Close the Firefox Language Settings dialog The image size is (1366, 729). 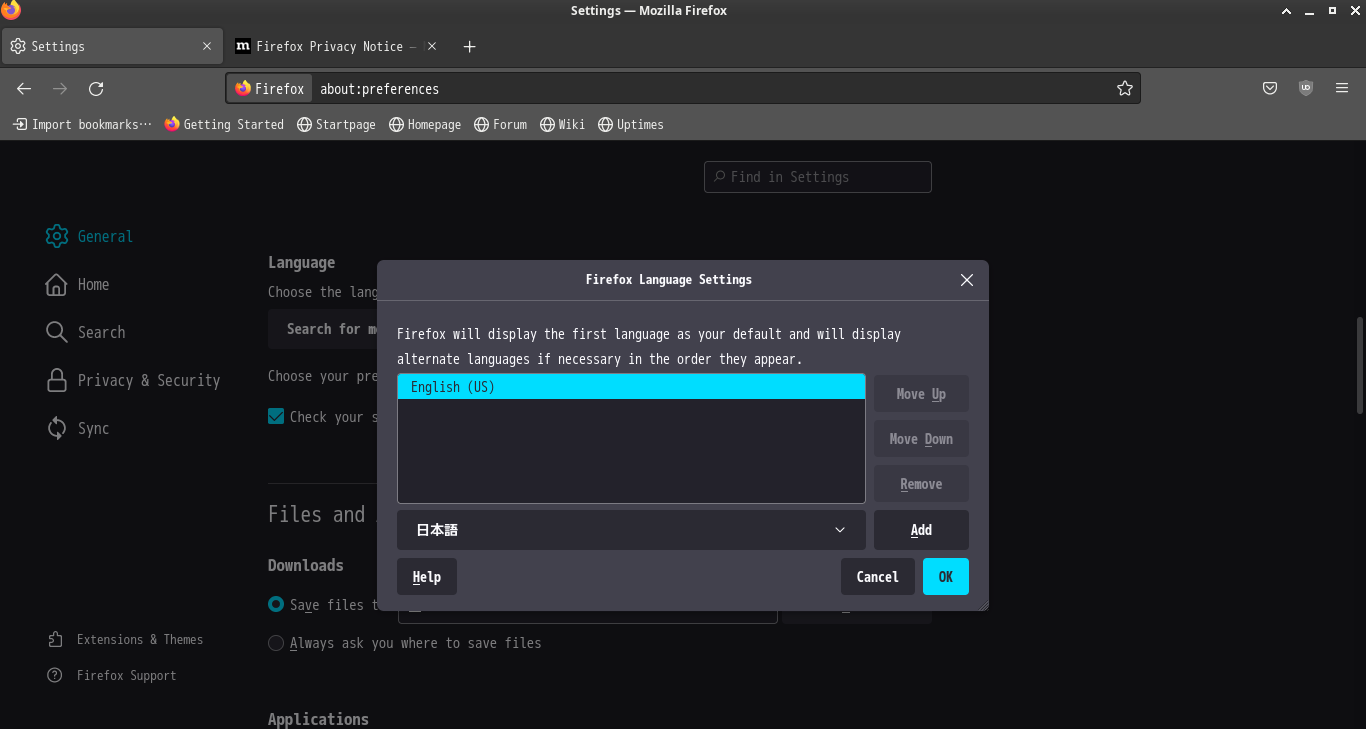(967, 280)
